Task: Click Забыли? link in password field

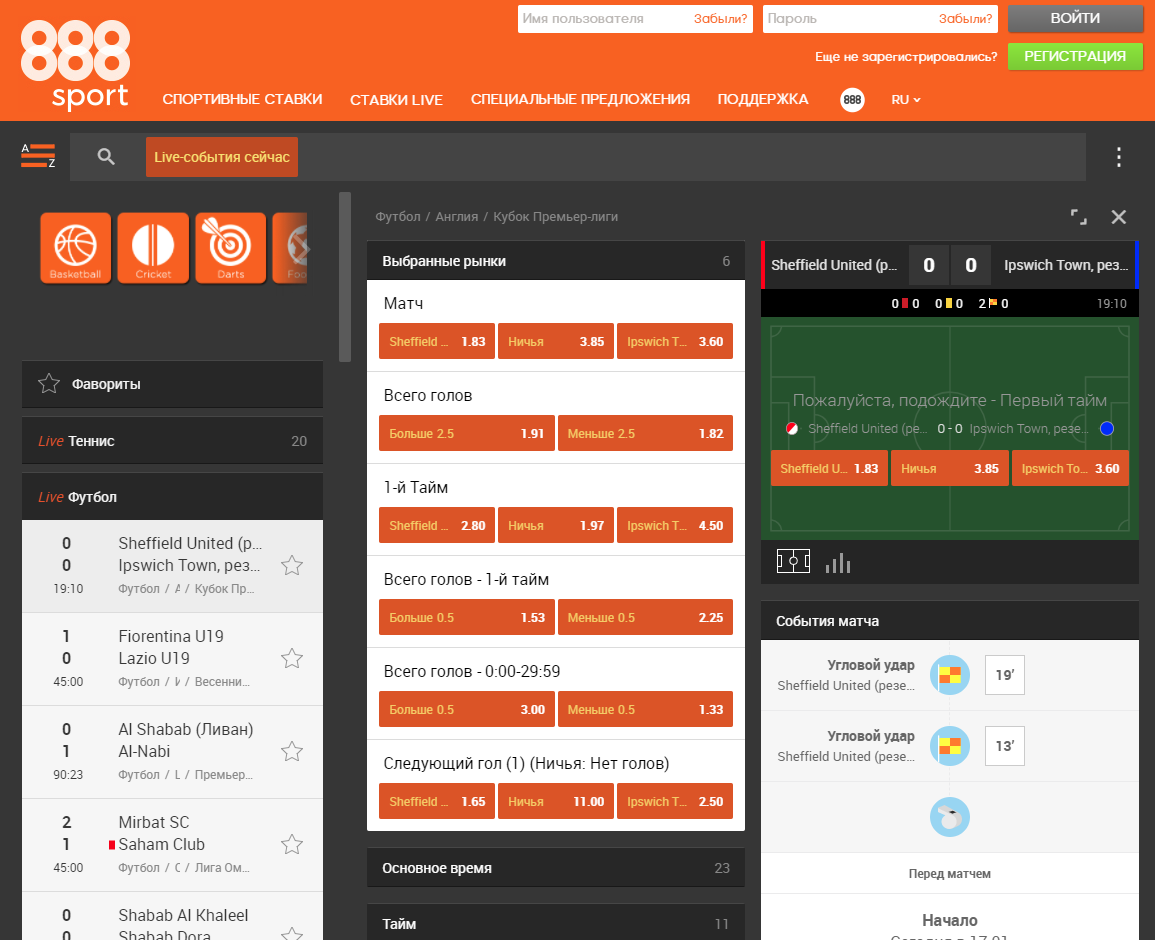Action: click(x=965, y=18)
